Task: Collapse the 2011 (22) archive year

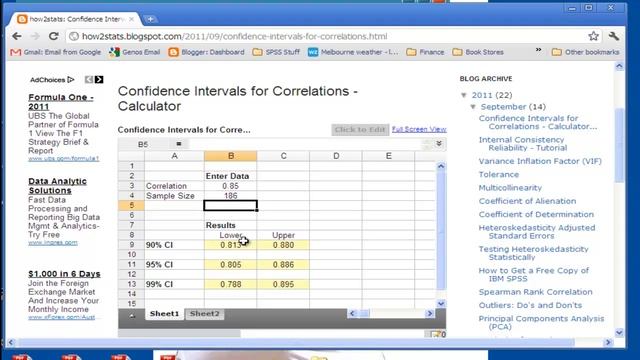Action: pos(464,95)
